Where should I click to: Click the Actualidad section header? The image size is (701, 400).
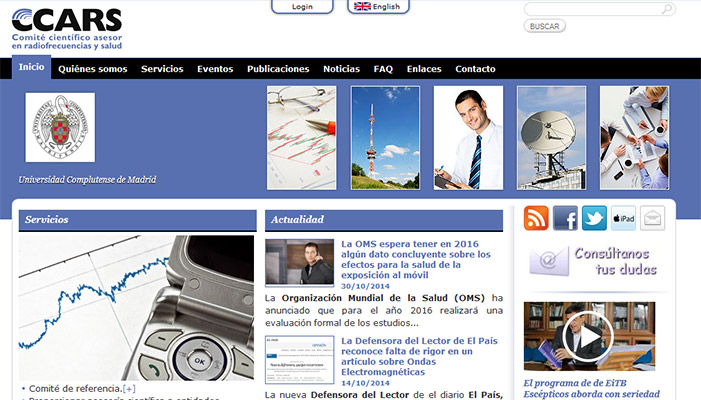384,220
